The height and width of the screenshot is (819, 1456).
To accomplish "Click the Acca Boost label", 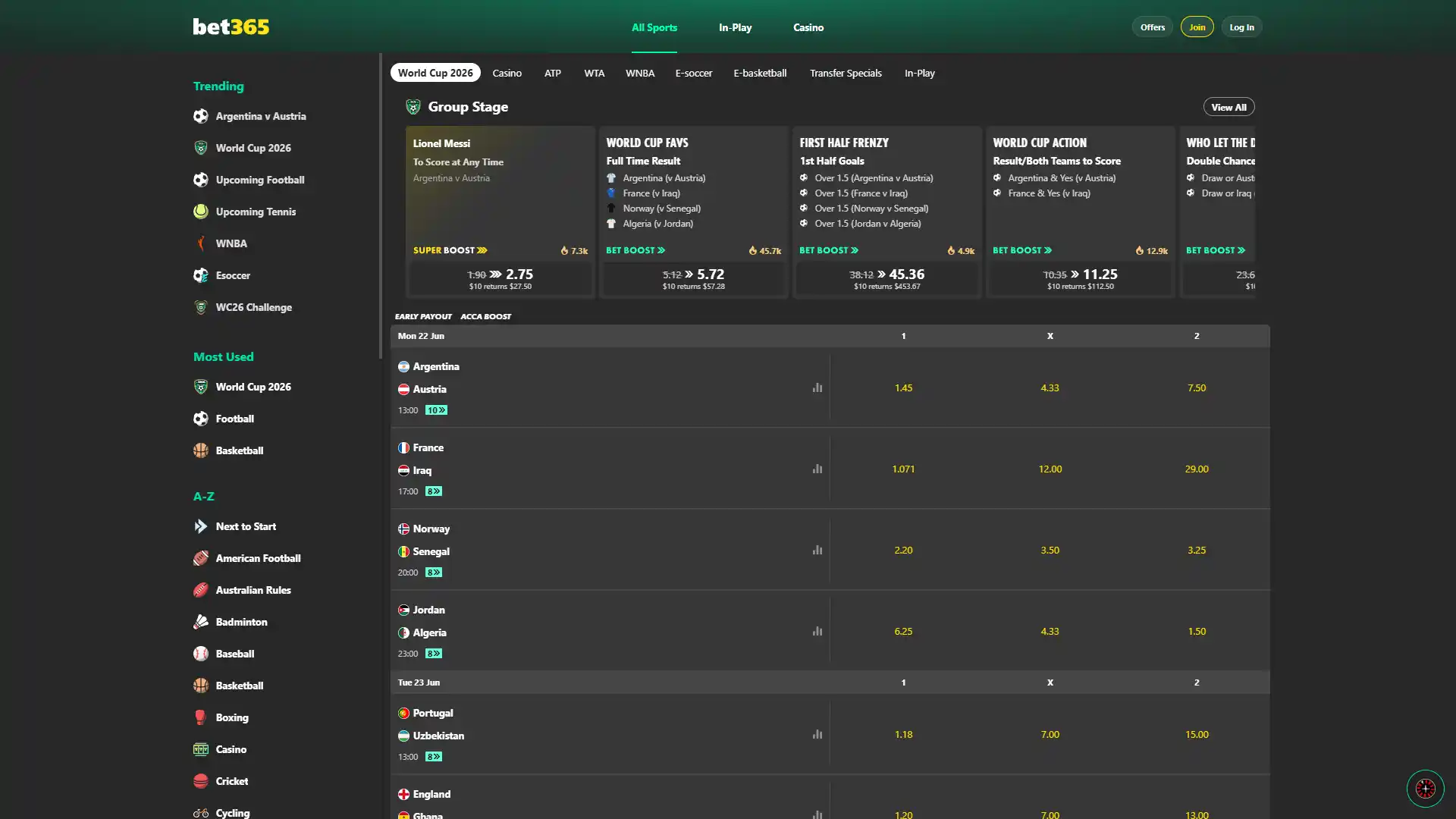I will click(485, 316).
